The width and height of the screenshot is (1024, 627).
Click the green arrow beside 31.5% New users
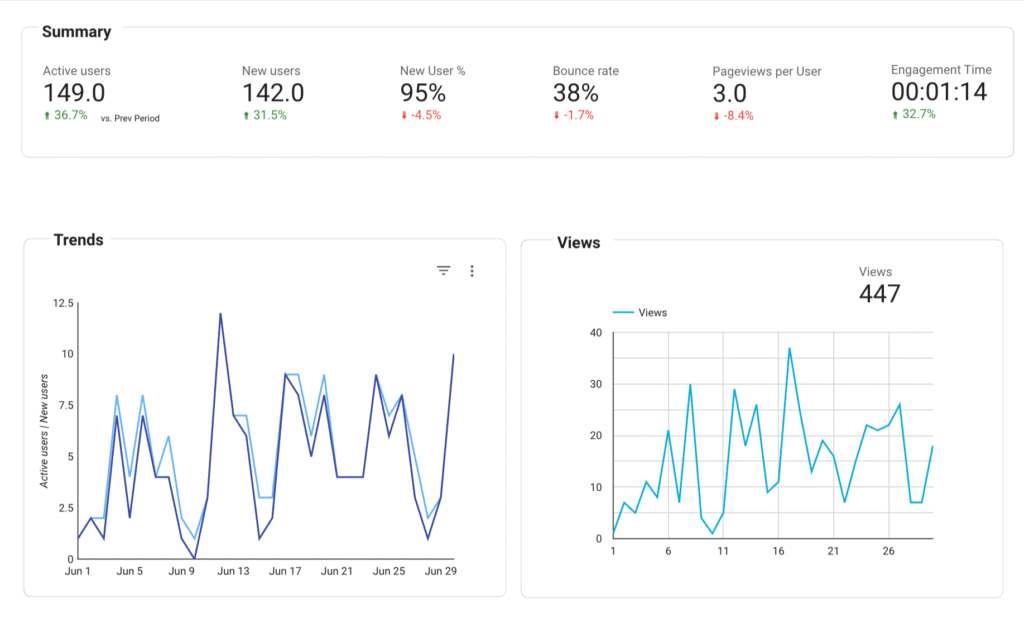pyautogui.click(x=246, y=116)
